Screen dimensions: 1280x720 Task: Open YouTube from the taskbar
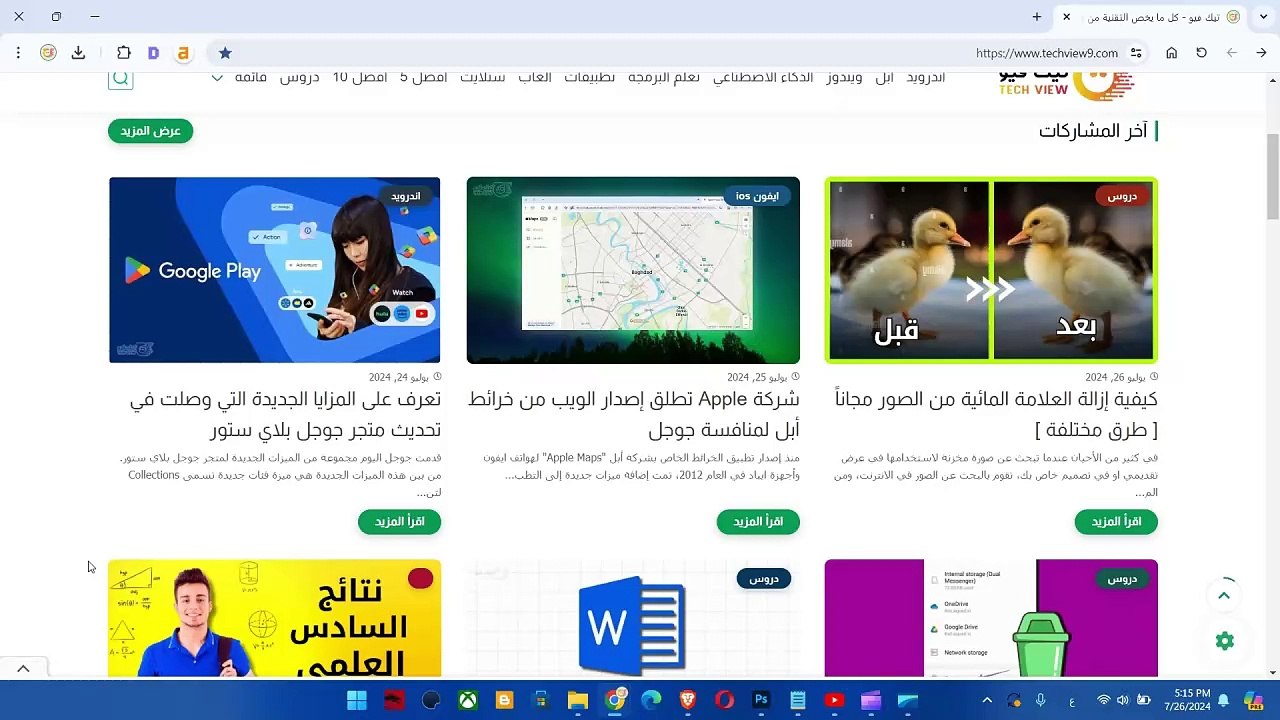click(x=834, y=701)
